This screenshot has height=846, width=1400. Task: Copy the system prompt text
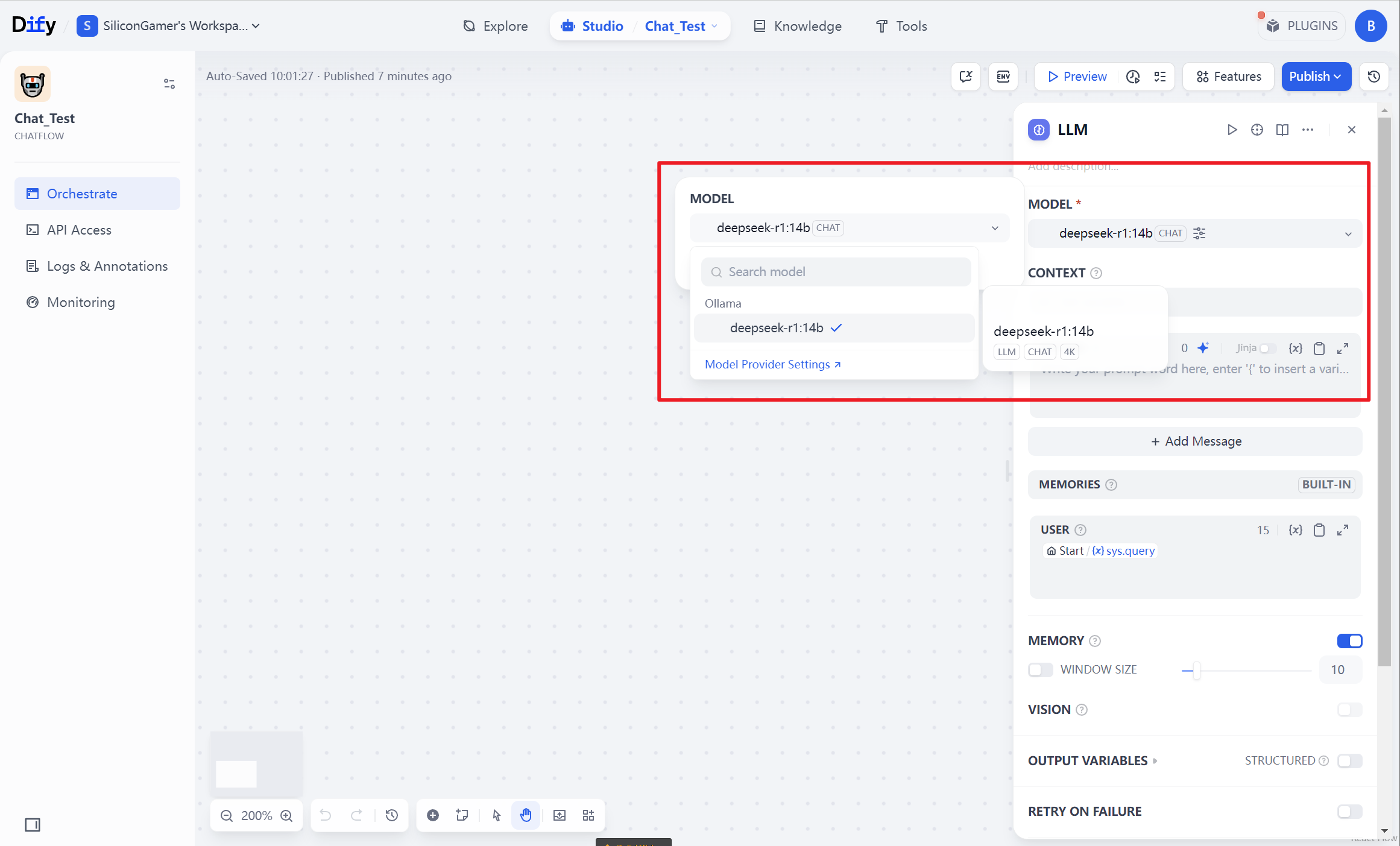point(1319,349)
